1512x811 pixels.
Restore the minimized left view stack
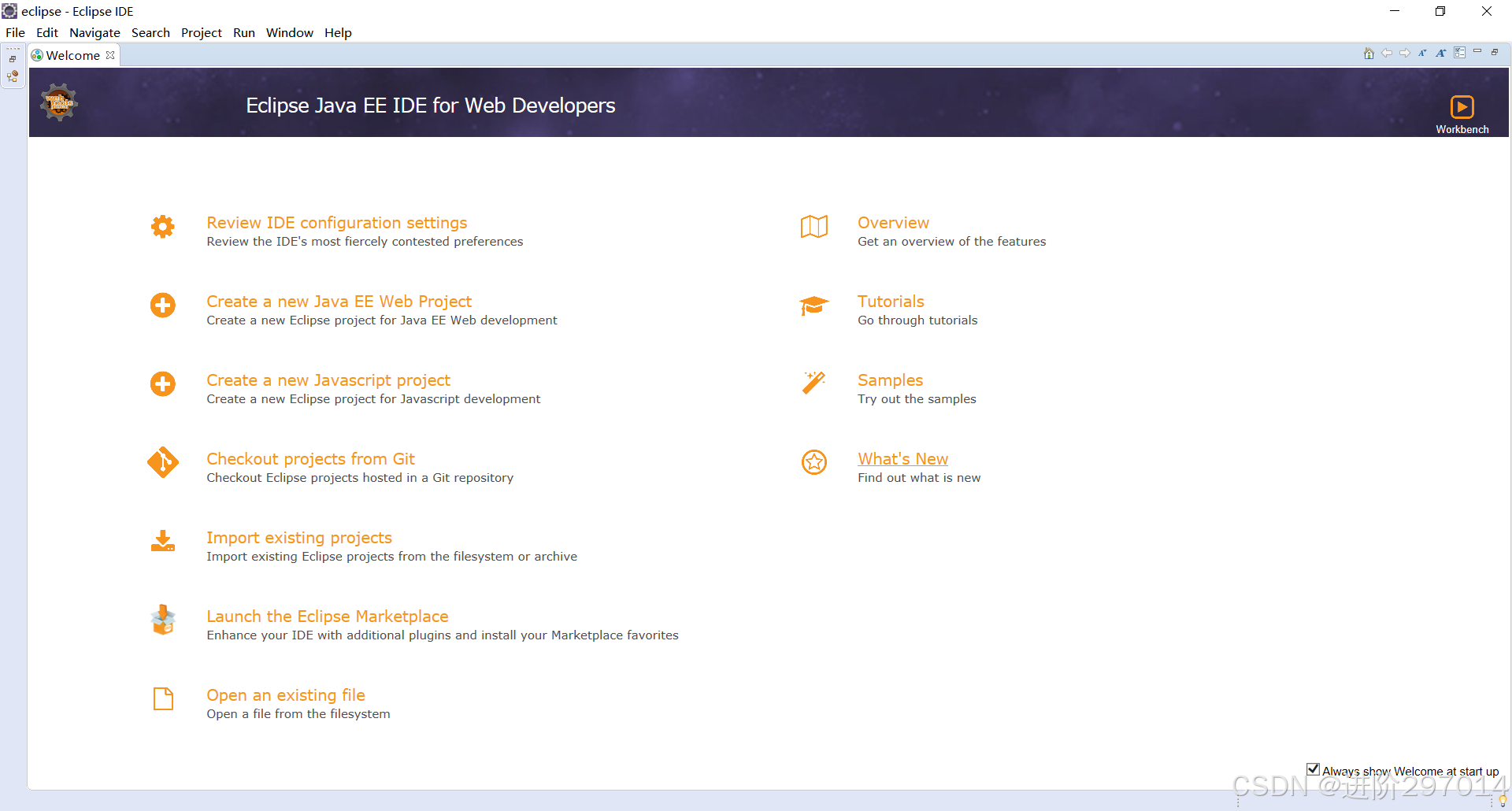pos(13,59)
